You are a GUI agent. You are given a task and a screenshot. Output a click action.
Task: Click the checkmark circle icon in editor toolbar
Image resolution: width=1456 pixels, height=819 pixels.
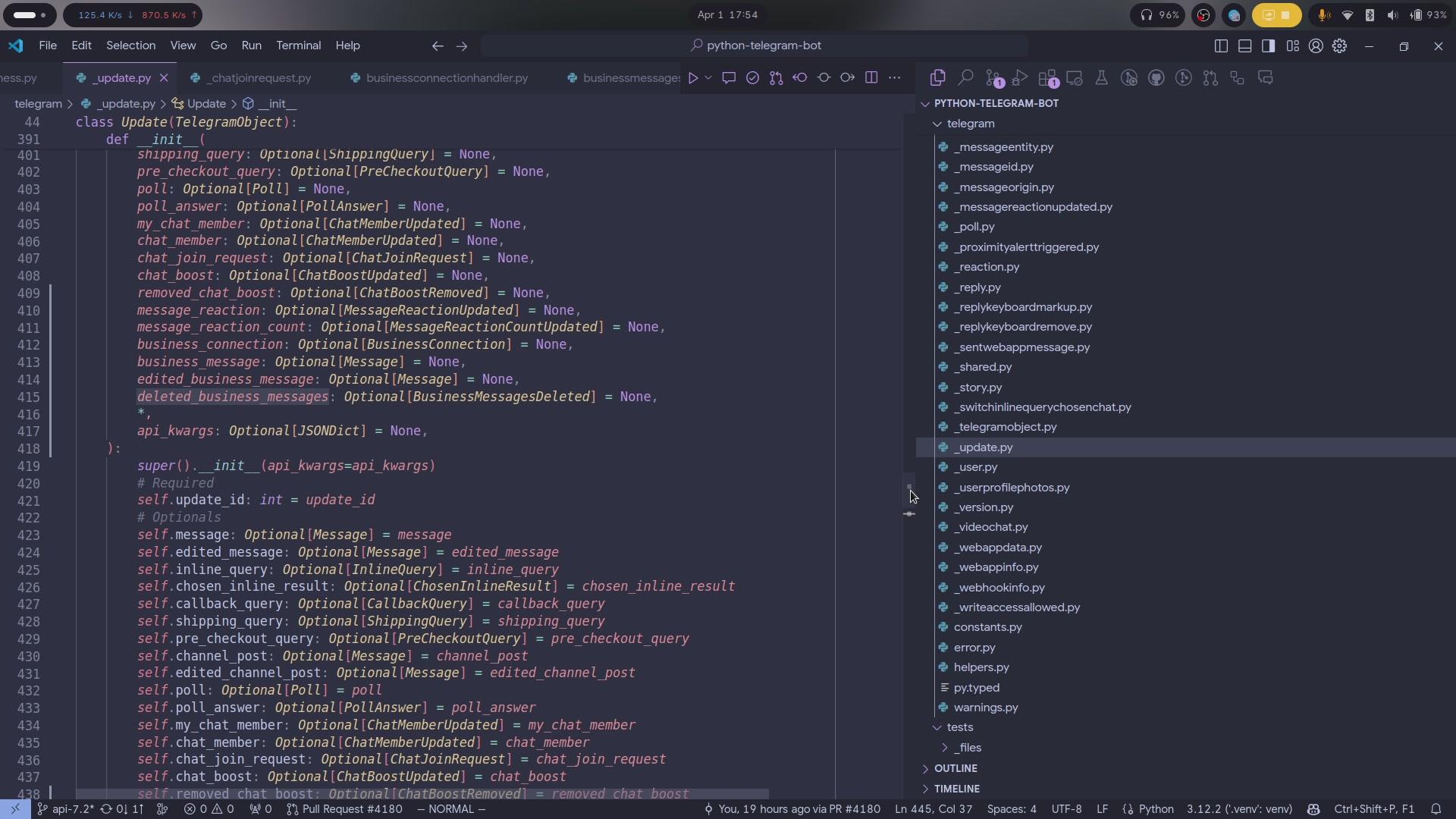752,77
